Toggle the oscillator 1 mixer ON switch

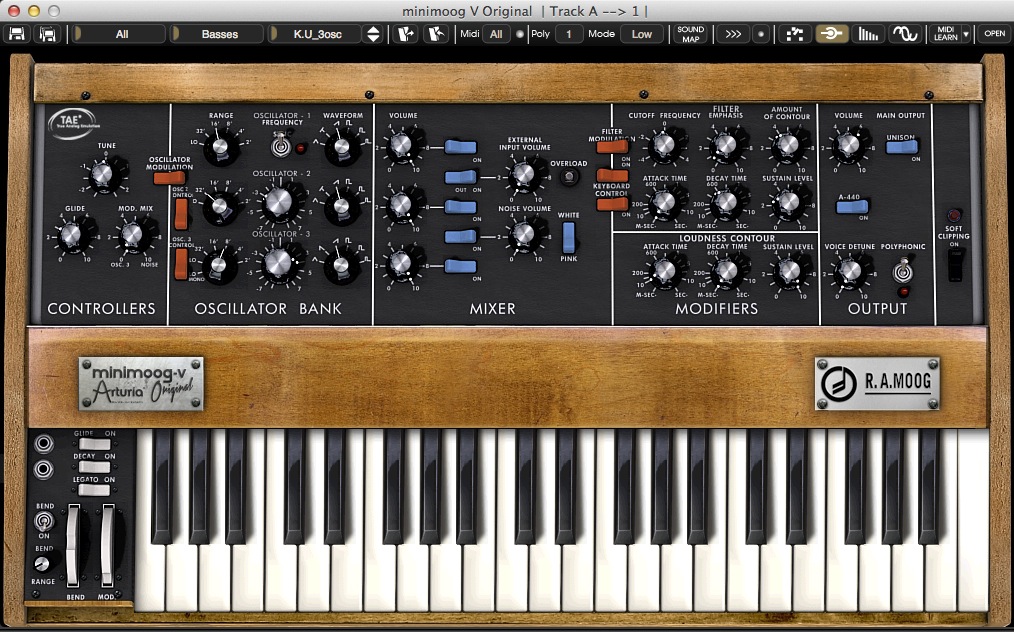[460, 147]
